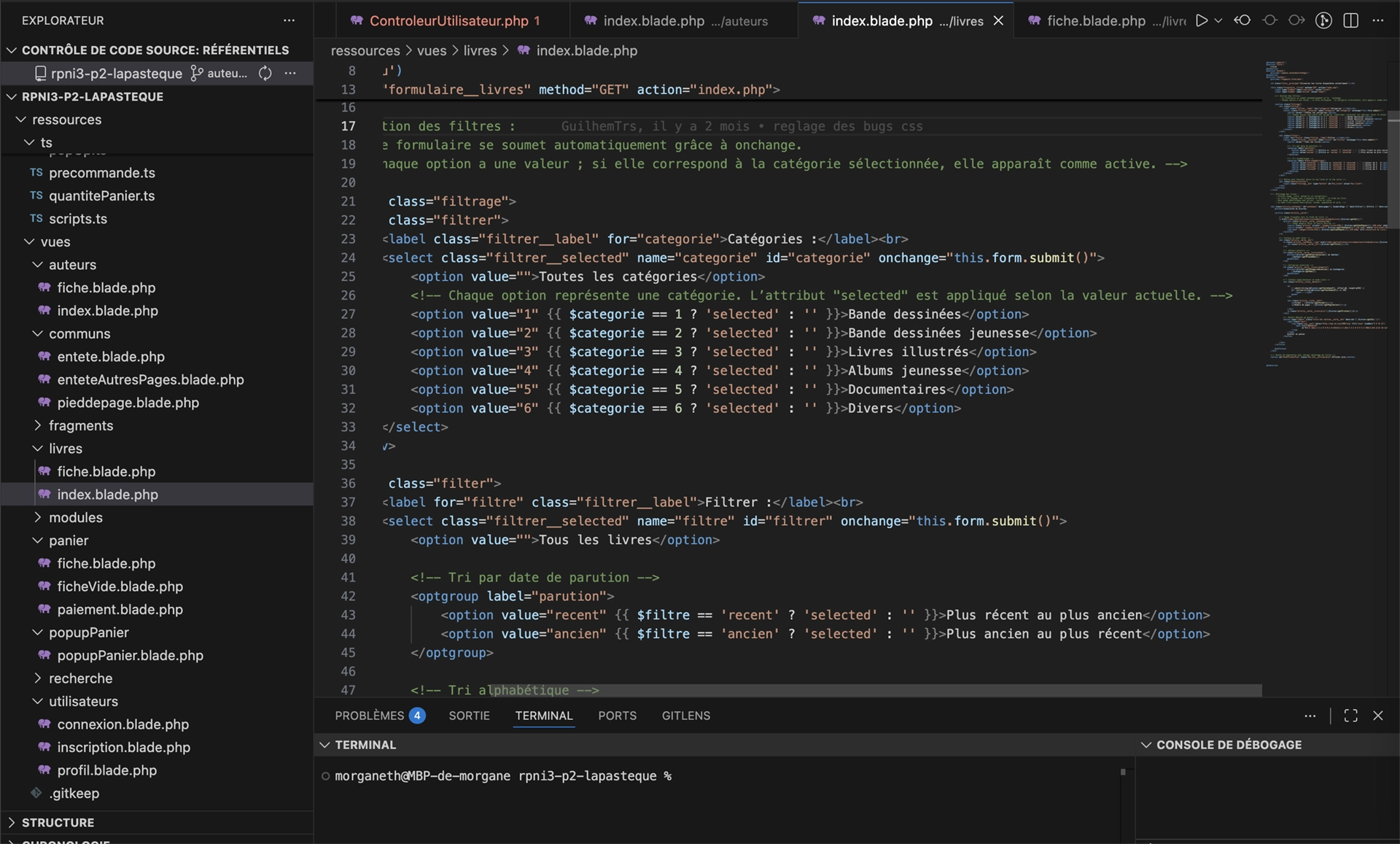The height and width of the screenshot is (844, 1400).
Task: Open changes with next revision icon
Action: pos(1296,20)
